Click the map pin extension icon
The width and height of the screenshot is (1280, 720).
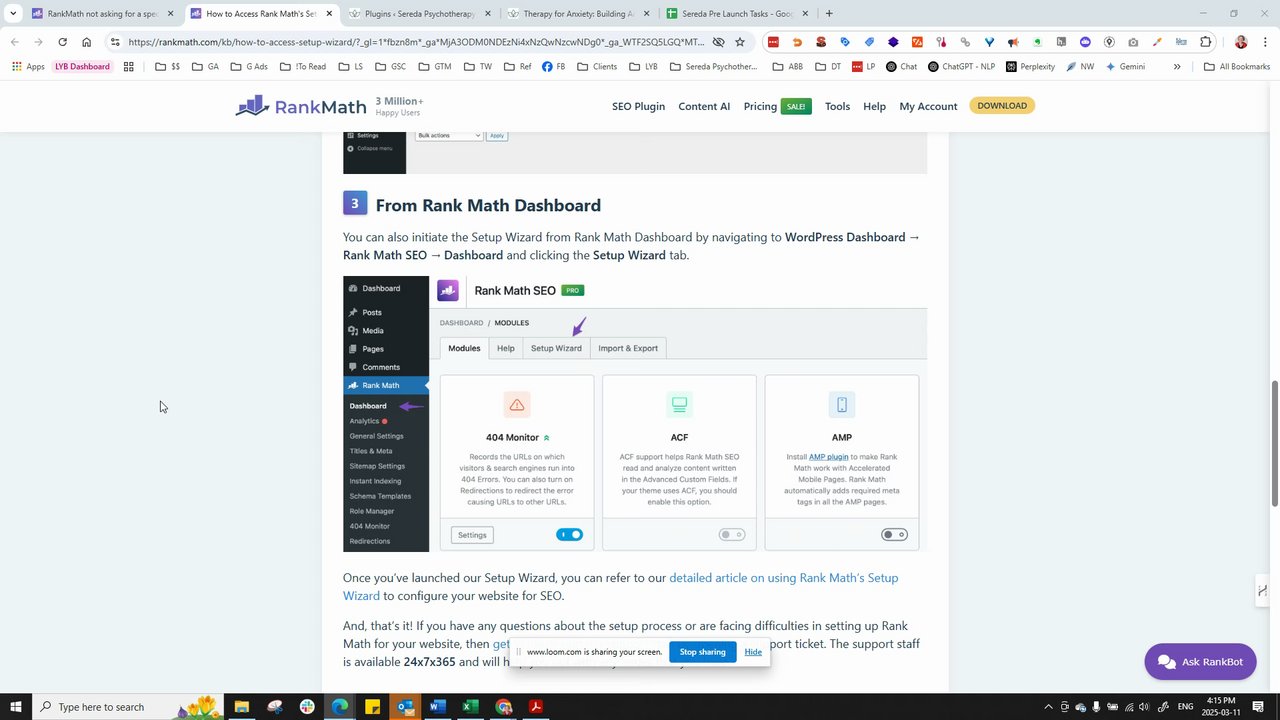tap(1109, 42)
